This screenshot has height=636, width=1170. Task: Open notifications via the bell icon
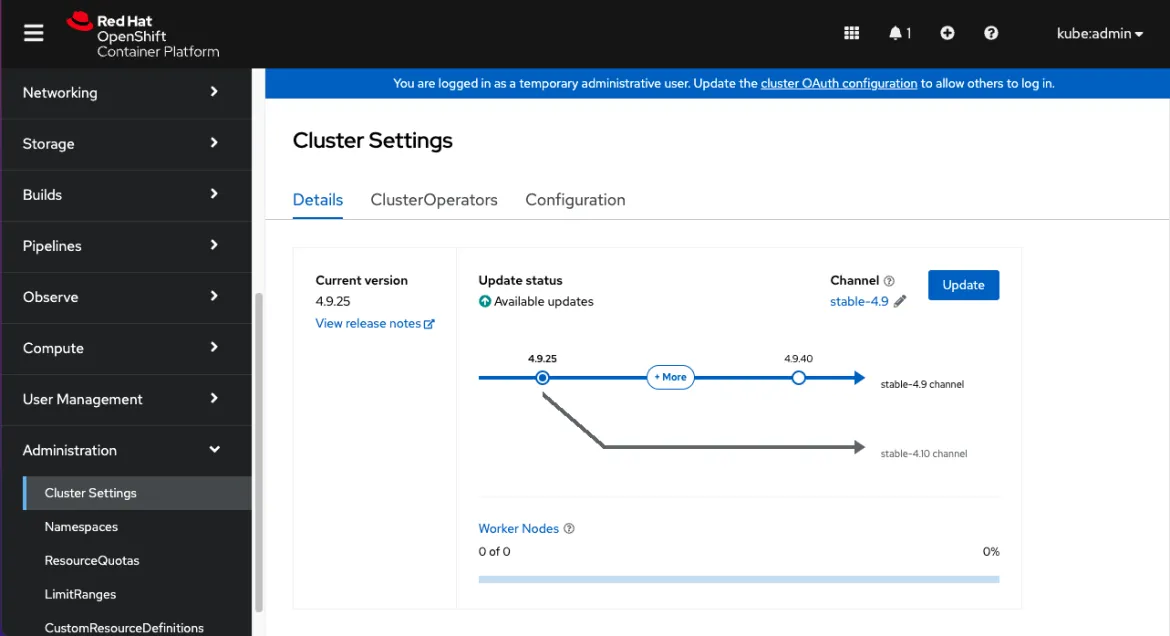pyautogui.click(x=895, y=33)
